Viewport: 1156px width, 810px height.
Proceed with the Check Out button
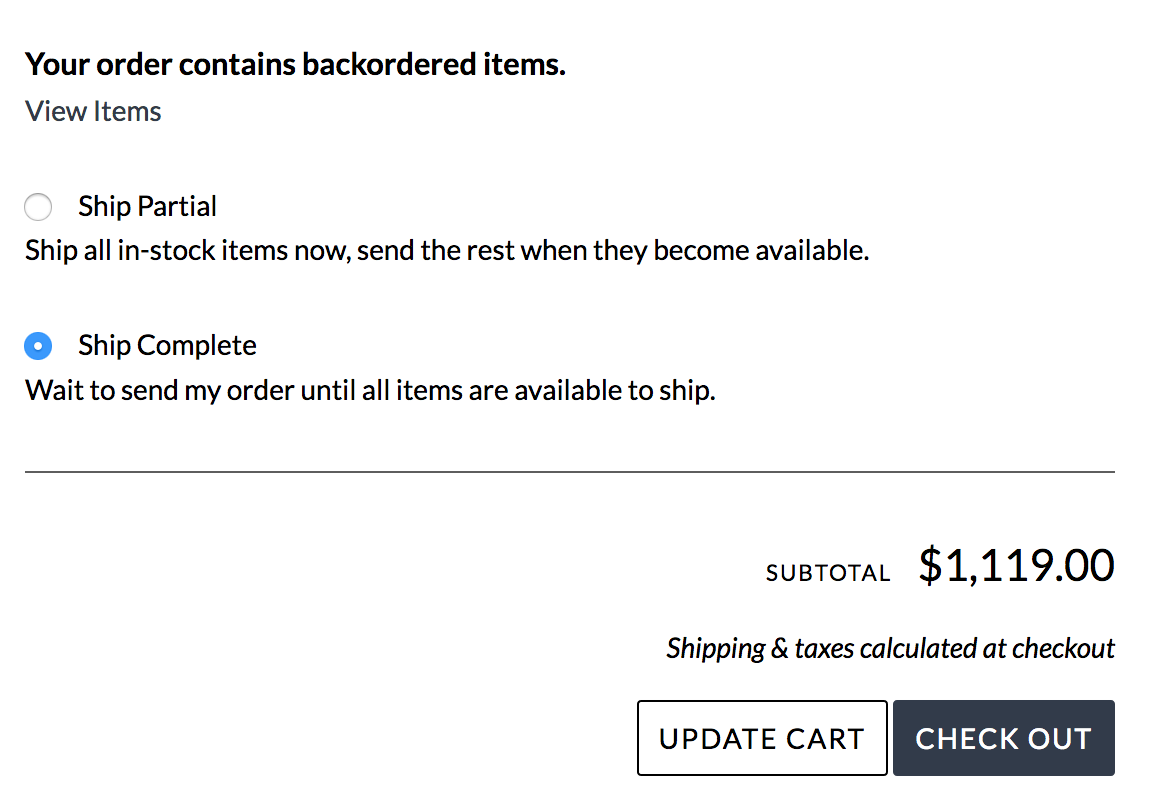click(x=1003, y=738)
